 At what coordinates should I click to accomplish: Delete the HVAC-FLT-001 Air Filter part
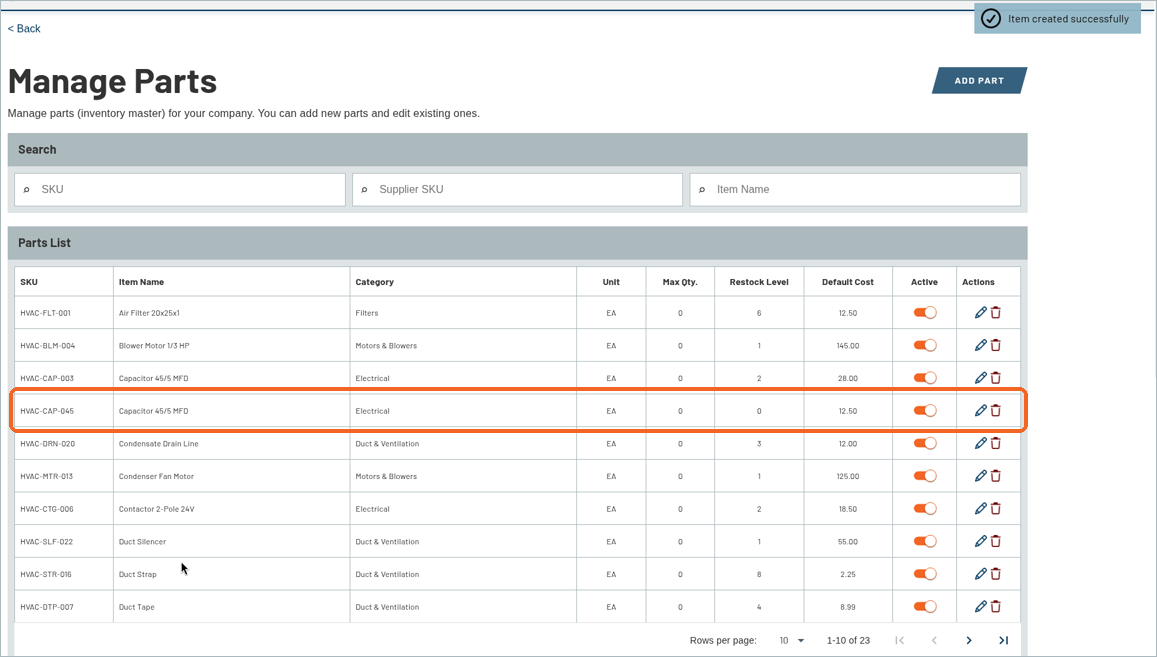(x=995, y=312)
